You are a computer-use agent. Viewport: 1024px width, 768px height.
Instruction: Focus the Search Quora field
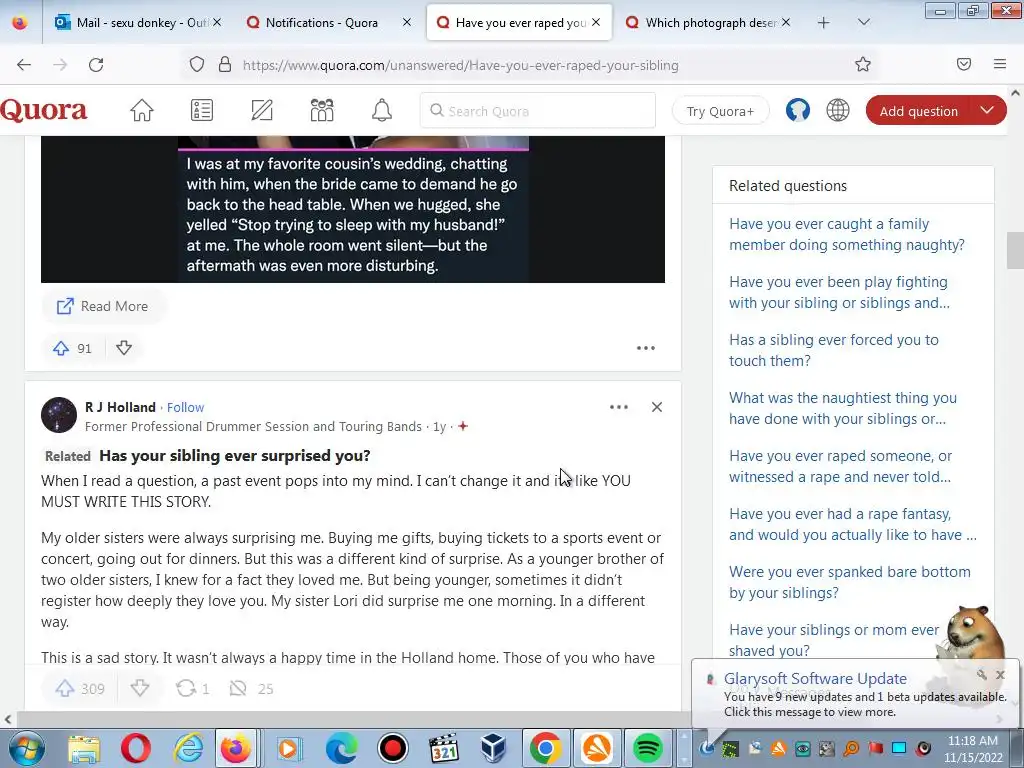pyautogui.click(x=537, y=110)
